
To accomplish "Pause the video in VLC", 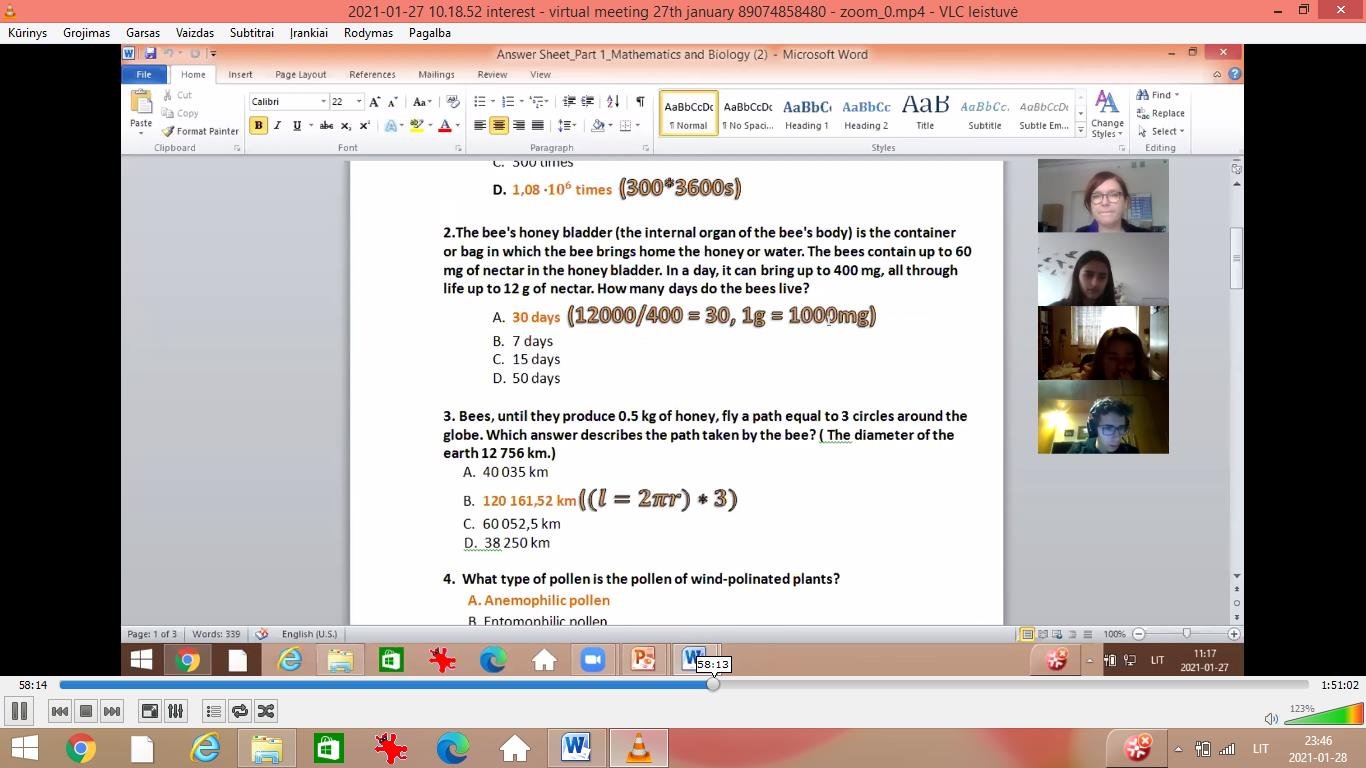I will coord(19,711).
